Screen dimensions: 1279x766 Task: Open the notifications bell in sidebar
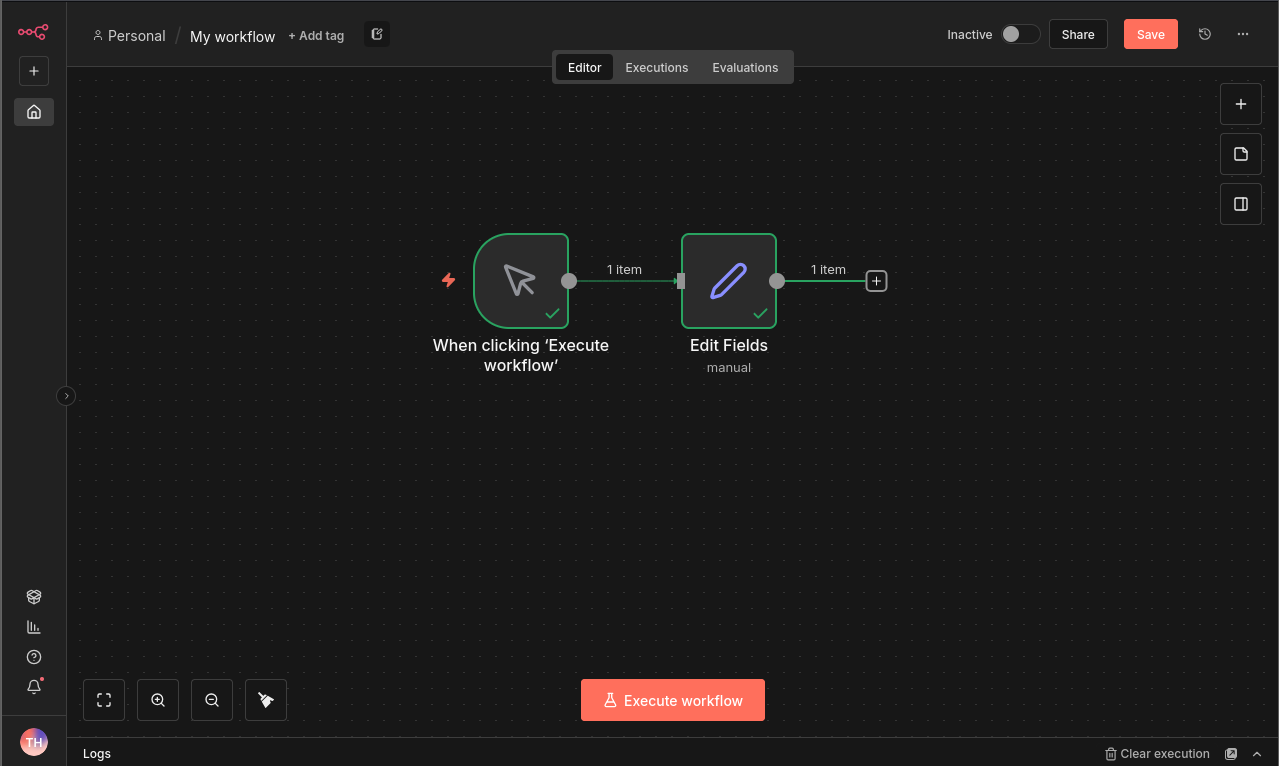tap(34, 687)
